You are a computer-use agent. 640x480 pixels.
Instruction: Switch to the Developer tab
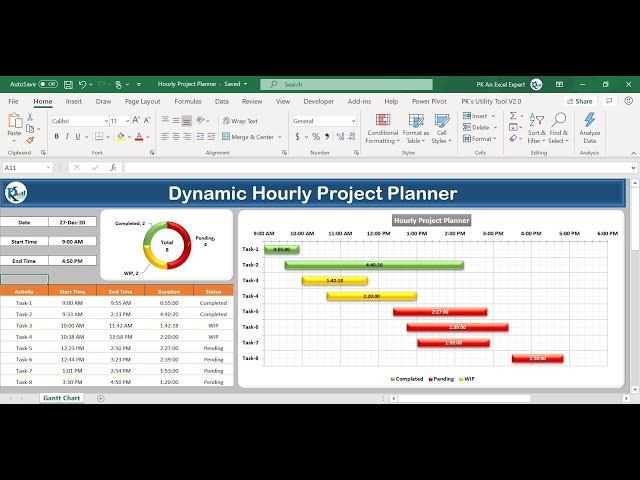coord(318,101)
